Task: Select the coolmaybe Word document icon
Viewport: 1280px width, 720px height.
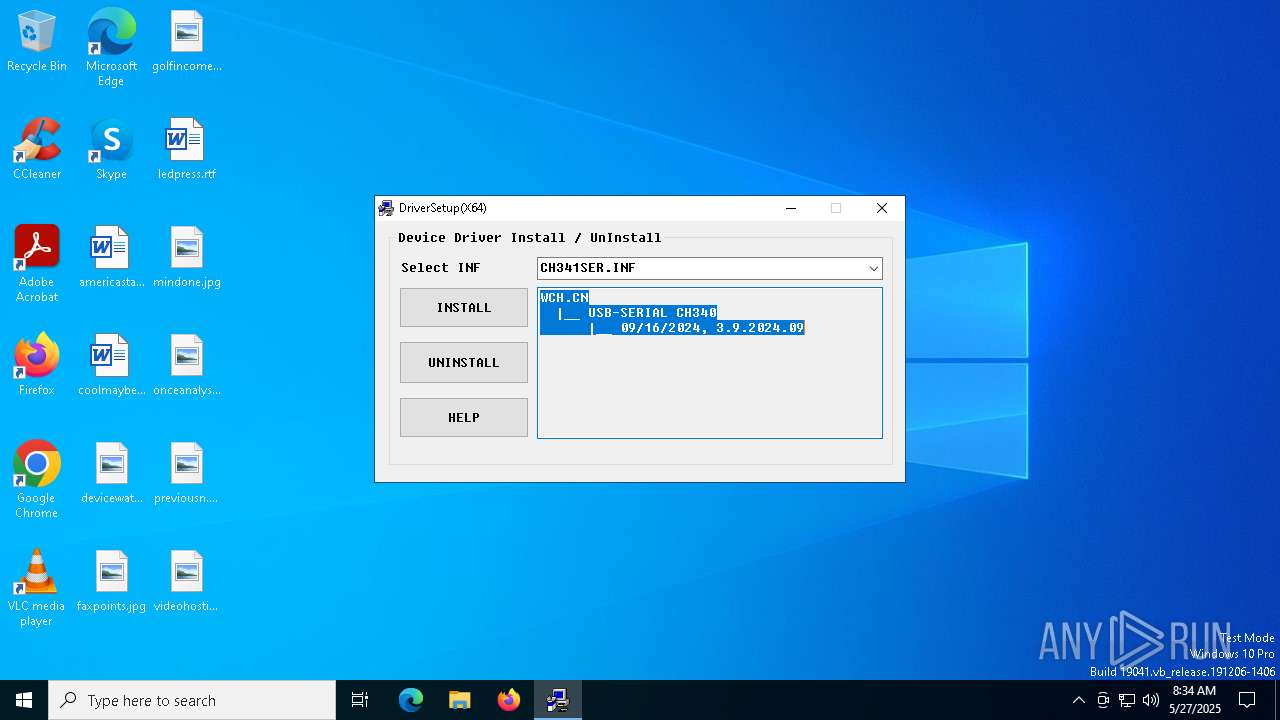Action: point(111,366)
